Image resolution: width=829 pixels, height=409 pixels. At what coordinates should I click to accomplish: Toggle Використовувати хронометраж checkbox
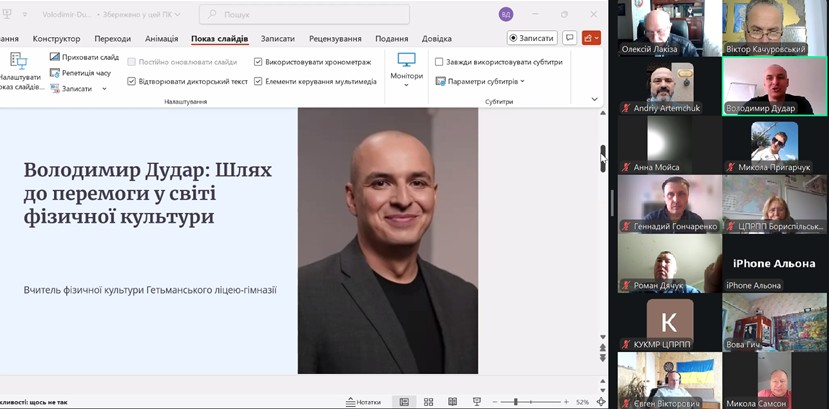258,61
